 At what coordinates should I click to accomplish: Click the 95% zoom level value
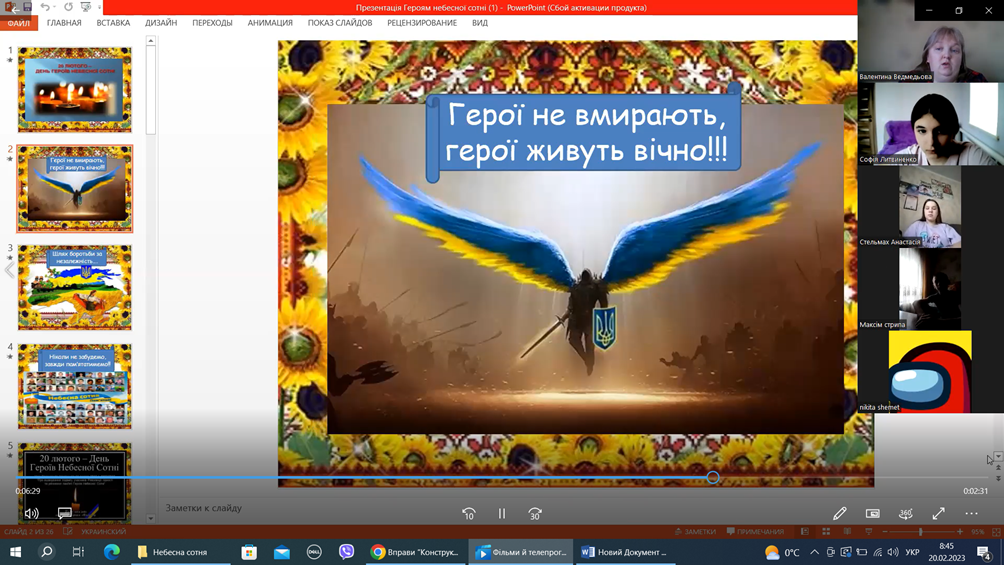pyautogui.click(x=978, y=532)
